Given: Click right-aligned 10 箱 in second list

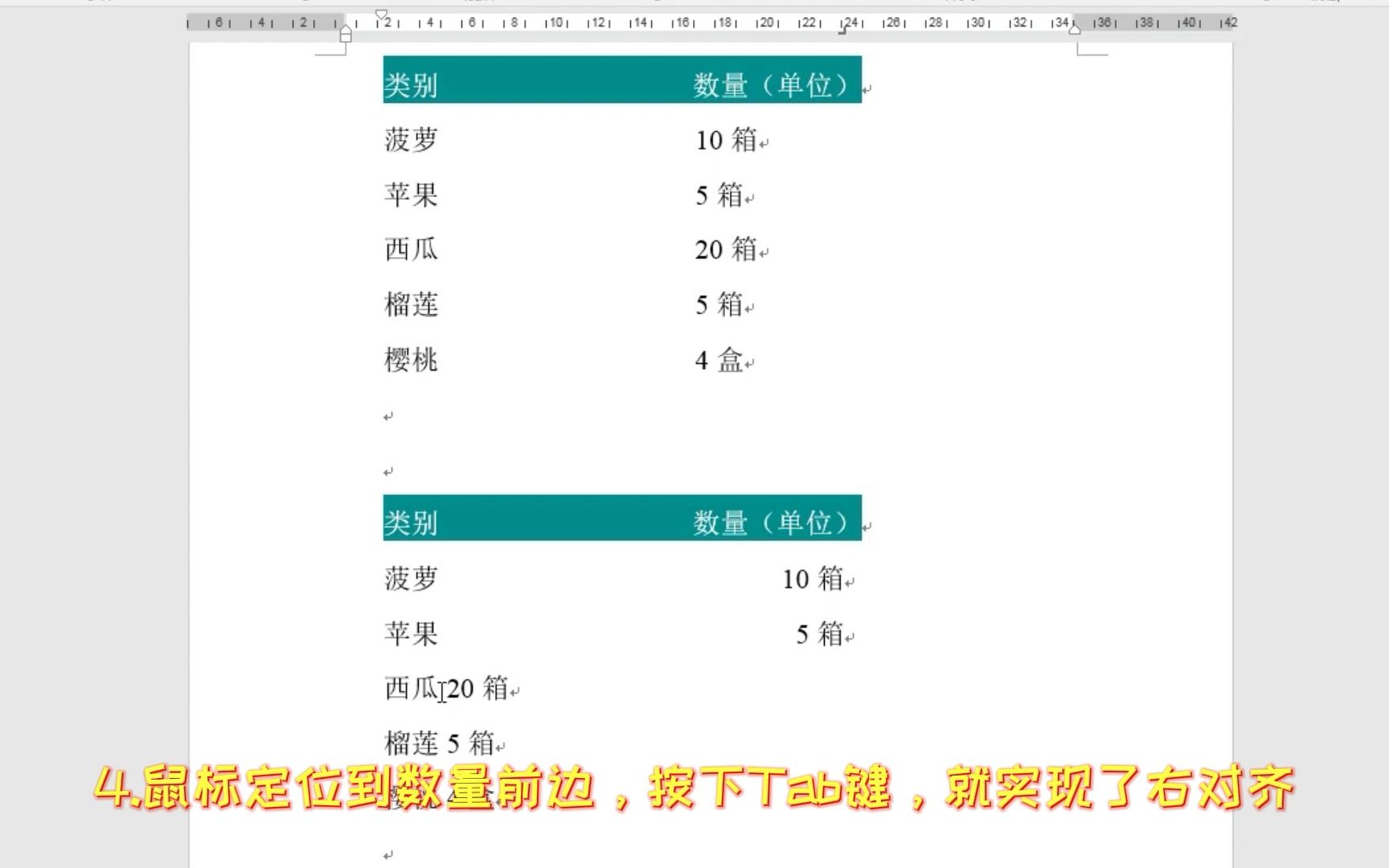Looking at the screenshot, I should (x=813, y=579).
